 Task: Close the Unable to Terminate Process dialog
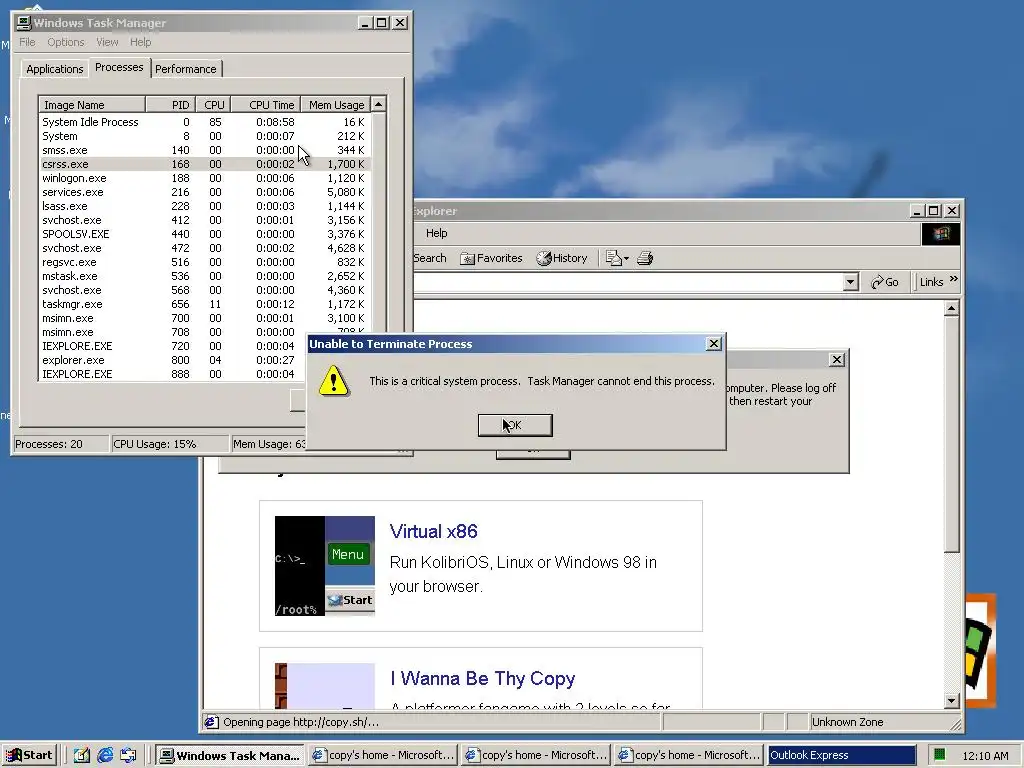714,344
